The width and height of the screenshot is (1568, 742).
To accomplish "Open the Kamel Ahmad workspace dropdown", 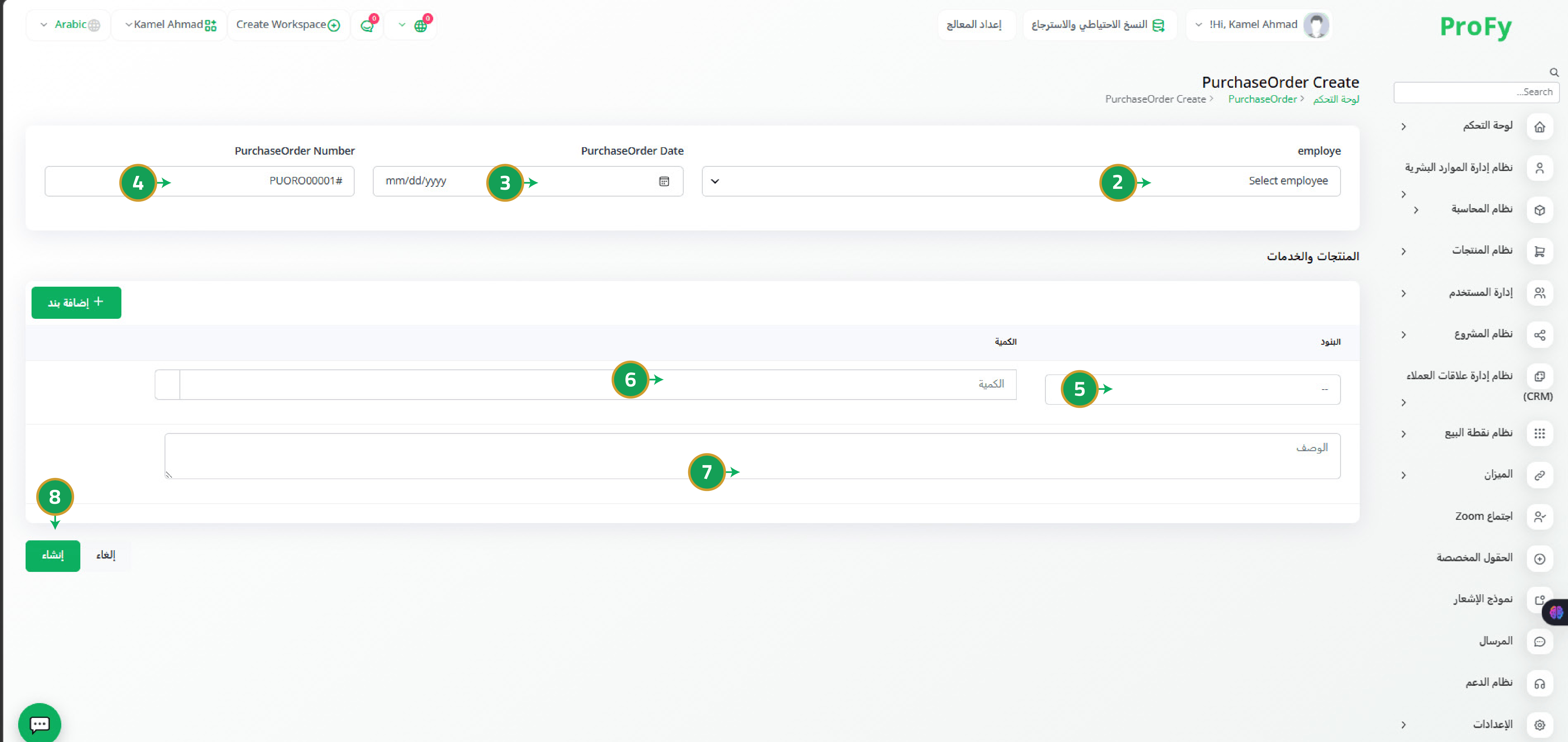I will [170, 25].
